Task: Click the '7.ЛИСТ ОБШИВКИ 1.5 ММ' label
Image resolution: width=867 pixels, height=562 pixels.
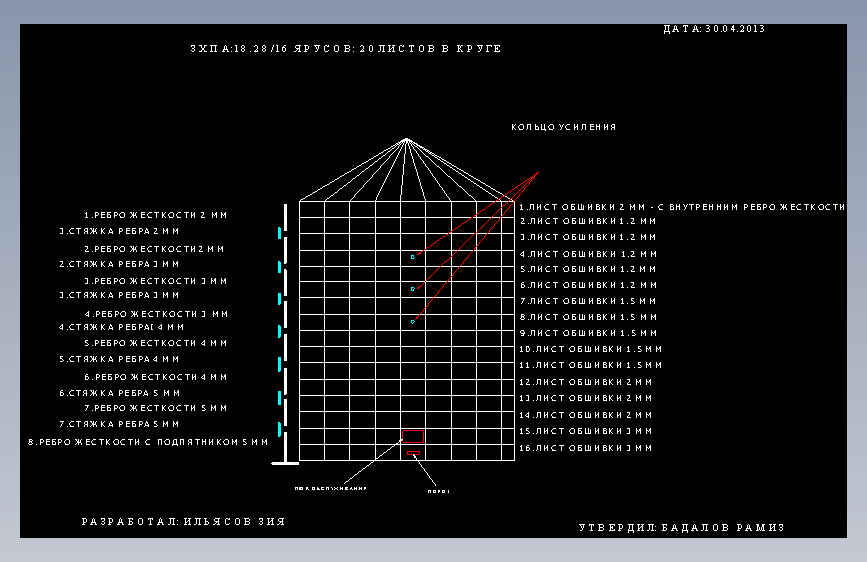Action: click(x=588, y=301)
